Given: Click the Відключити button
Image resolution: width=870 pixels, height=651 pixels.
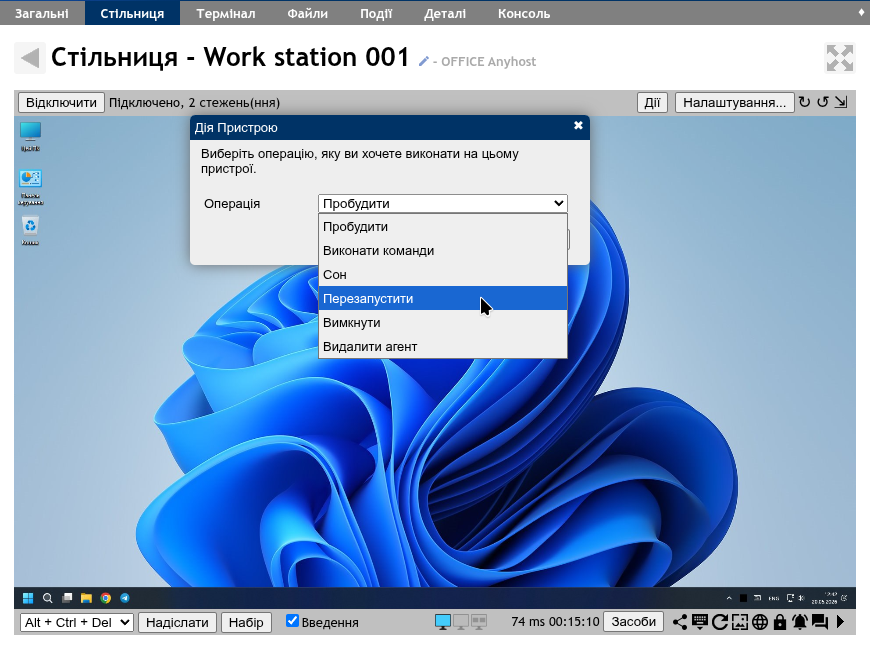Looking at the screenshot, I should pos(61,103).
